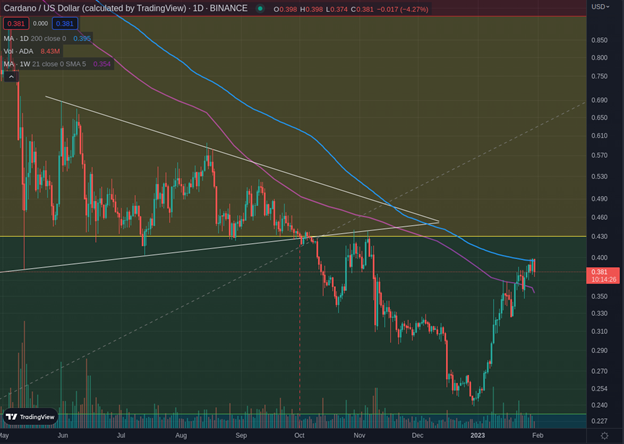Click the 0.240 price axis label
Screen dimensions: 624x444
click(599, 405)
